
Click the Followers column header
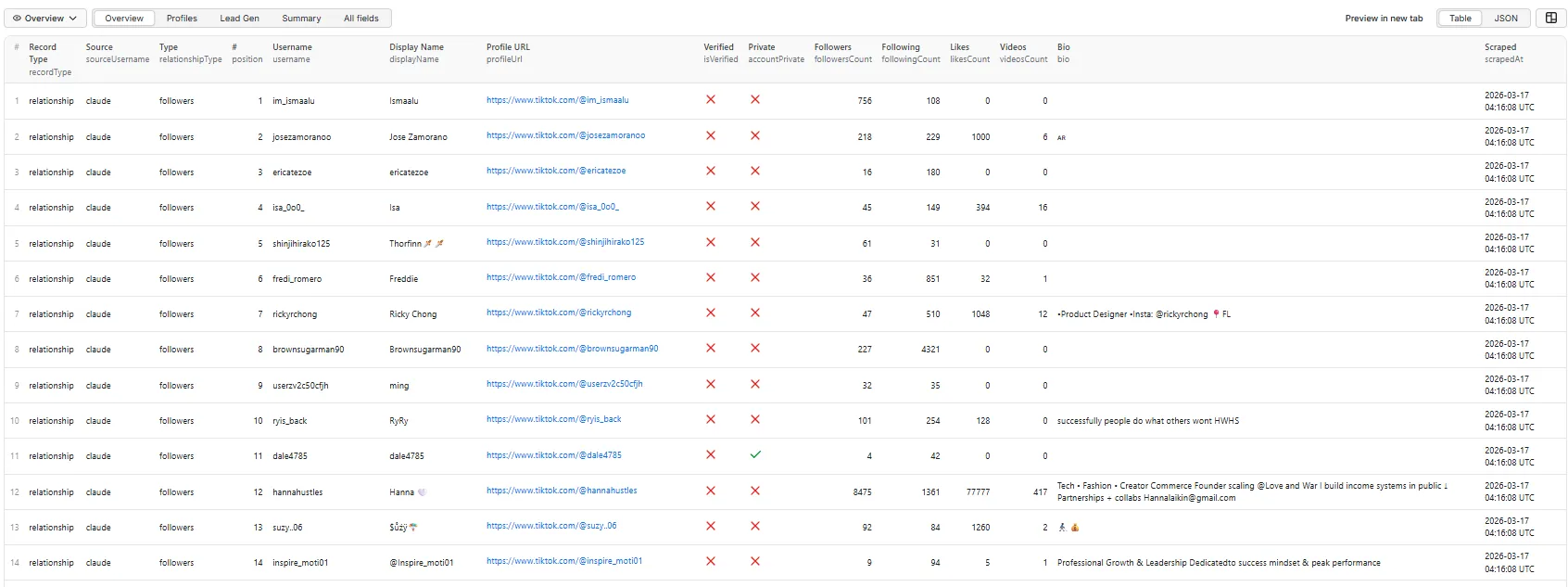(842, 53)
